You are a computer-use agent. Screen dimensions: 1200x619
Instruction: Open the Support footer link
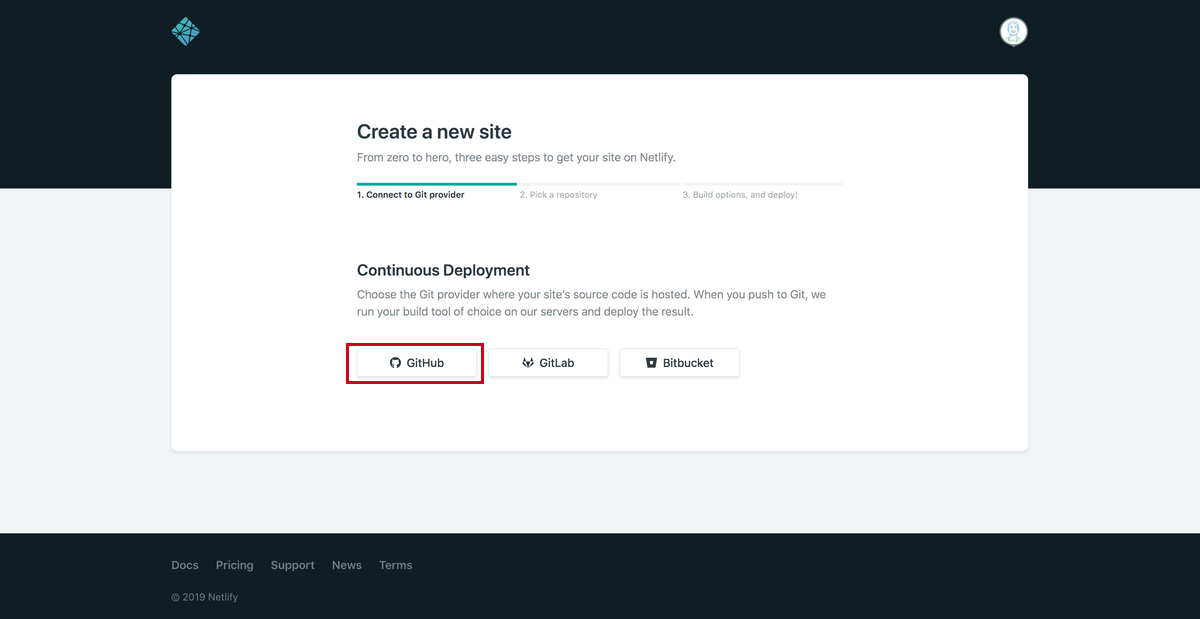(292, 565)
